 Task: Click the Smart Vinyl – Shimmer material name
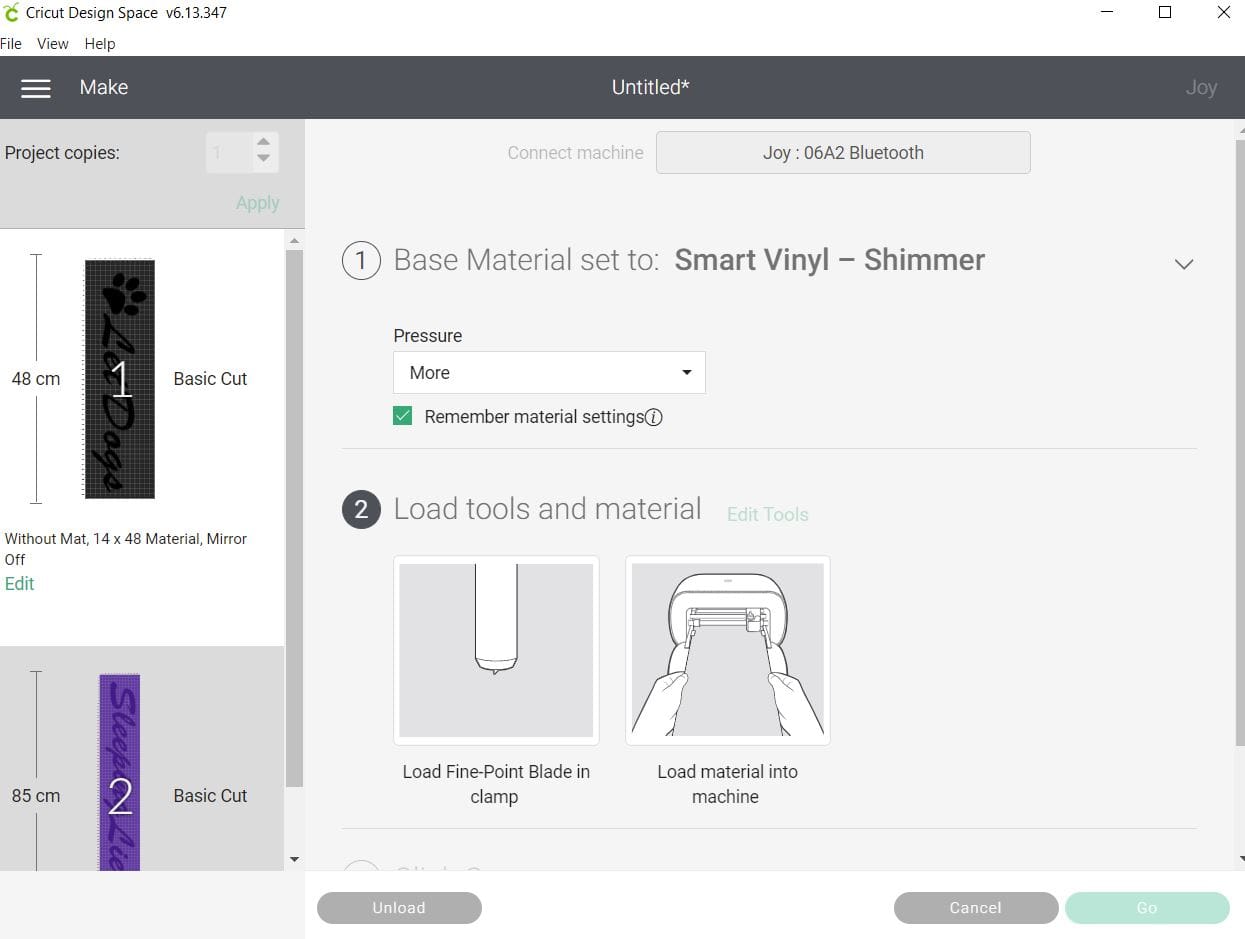pos(830,260)
